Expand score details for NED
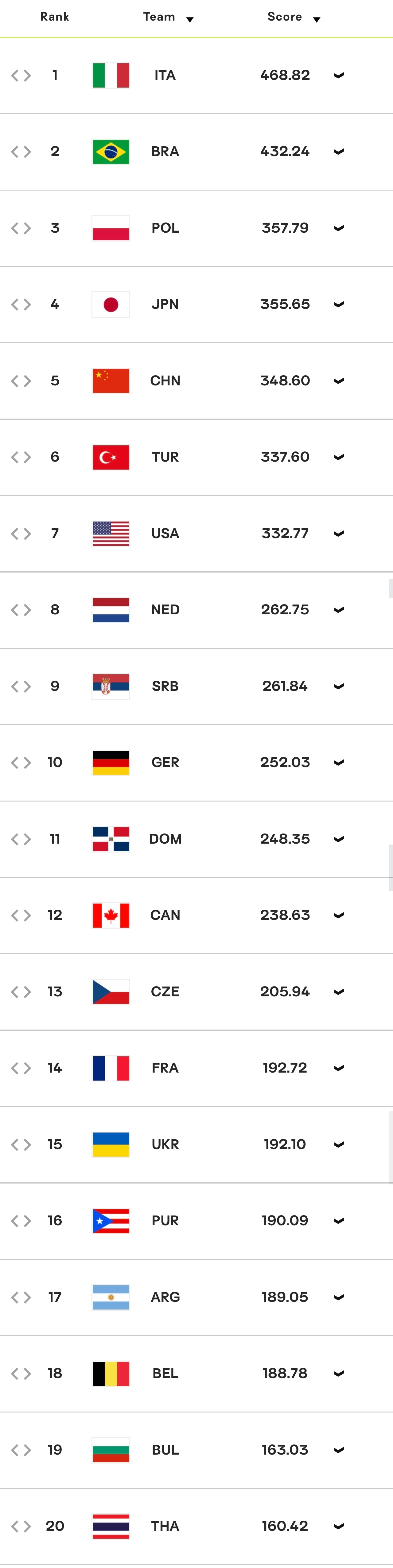The height and width of the screenshot is (1568, 393). coord(340,610)
